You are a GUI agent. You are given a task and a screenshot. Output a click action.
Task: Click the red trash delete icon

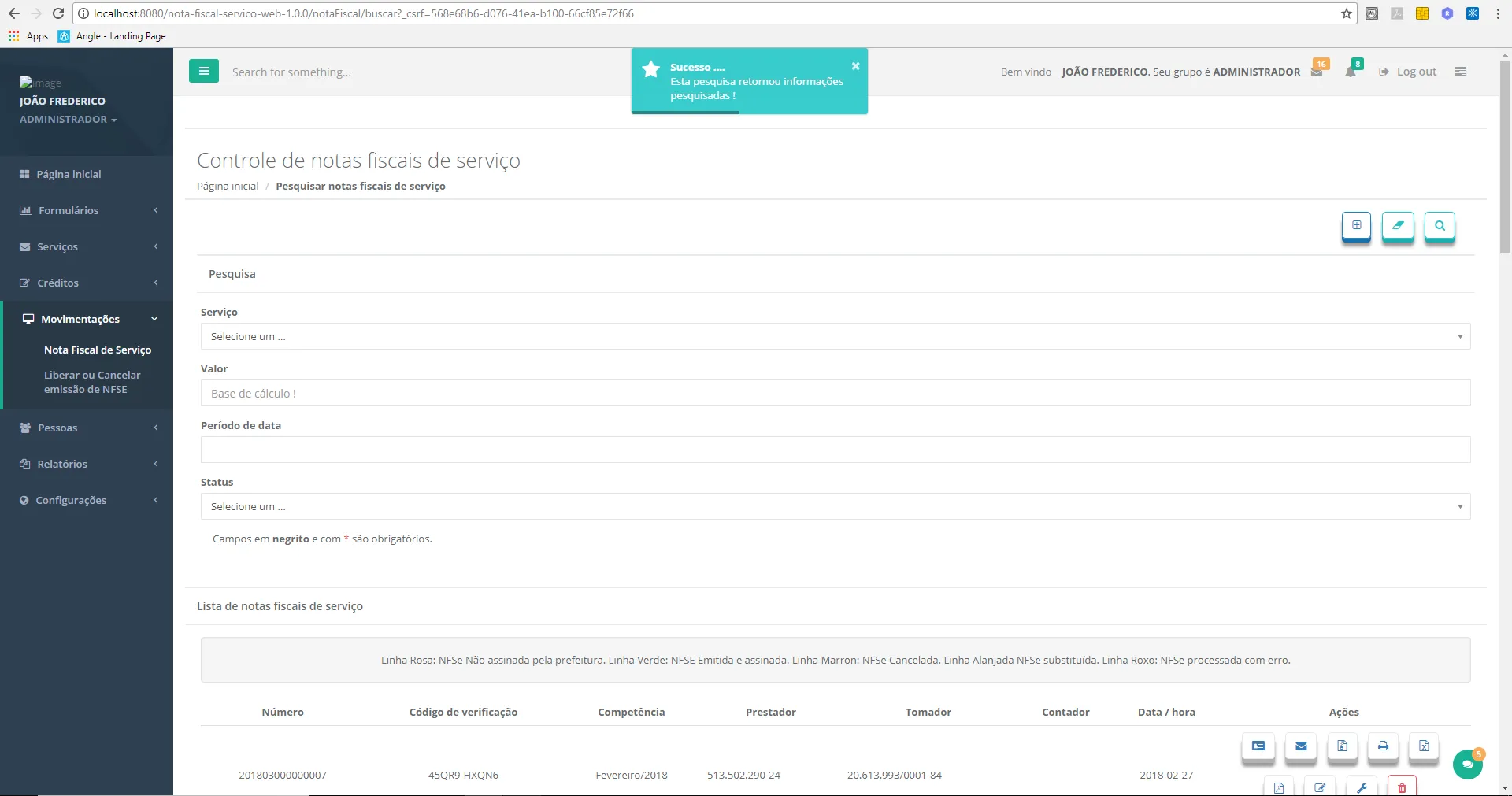(1402, 787)
